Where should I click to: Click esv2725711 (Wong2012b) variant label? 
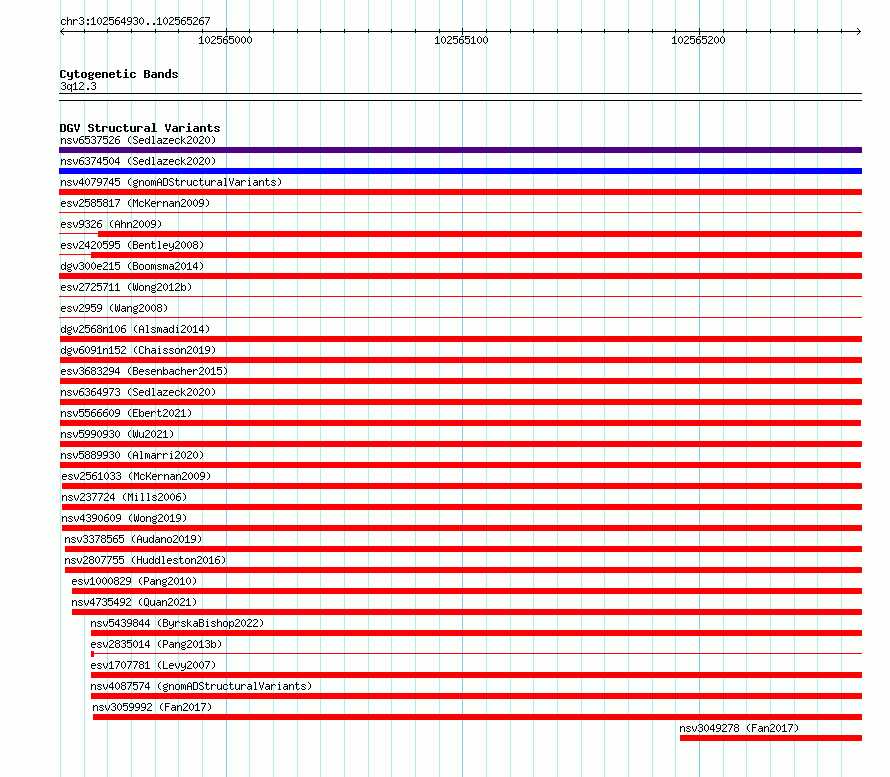click(126, 287)
